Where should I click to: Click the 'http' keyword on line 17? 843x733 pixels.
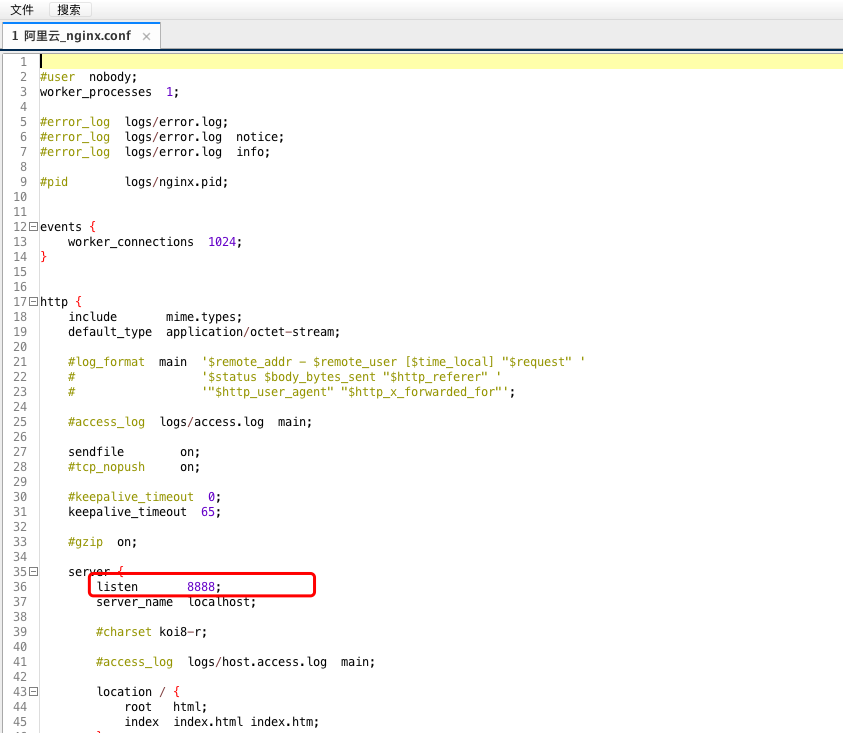click(54, 302)
